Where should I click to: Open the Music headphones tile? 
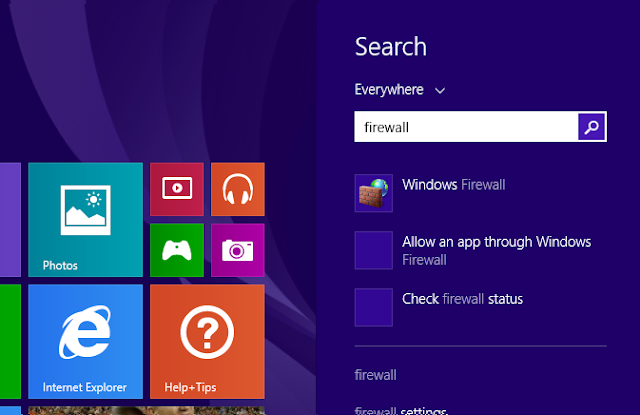238,189
